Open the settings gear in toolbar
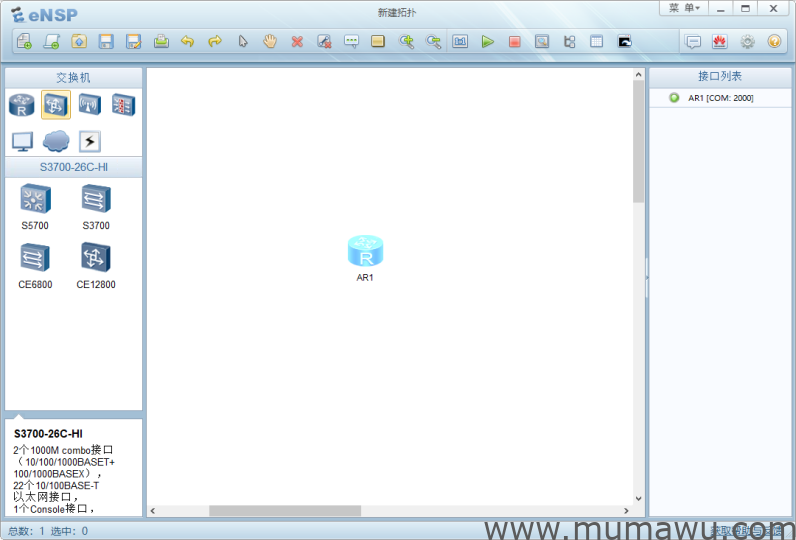The height and width of the screenshot is (540, 796). tap(747, 42)
